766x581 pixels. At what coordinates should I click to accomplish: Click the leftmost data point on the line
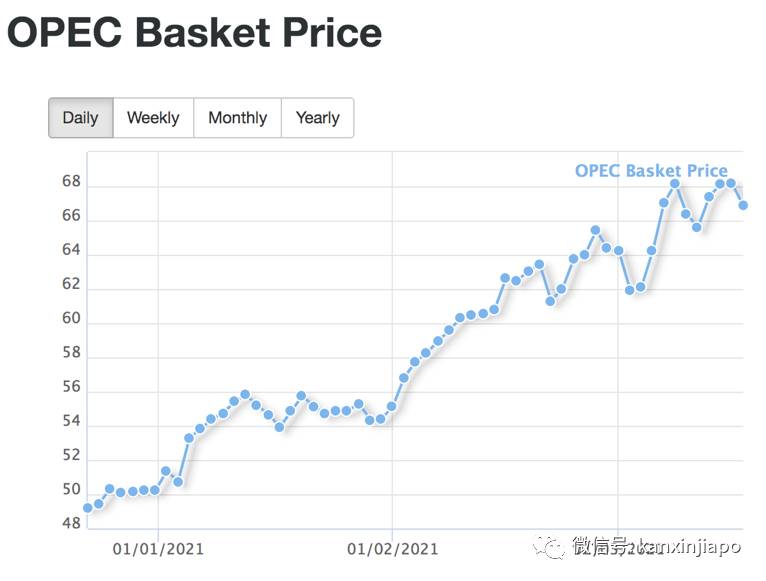[x=88, y=508]
